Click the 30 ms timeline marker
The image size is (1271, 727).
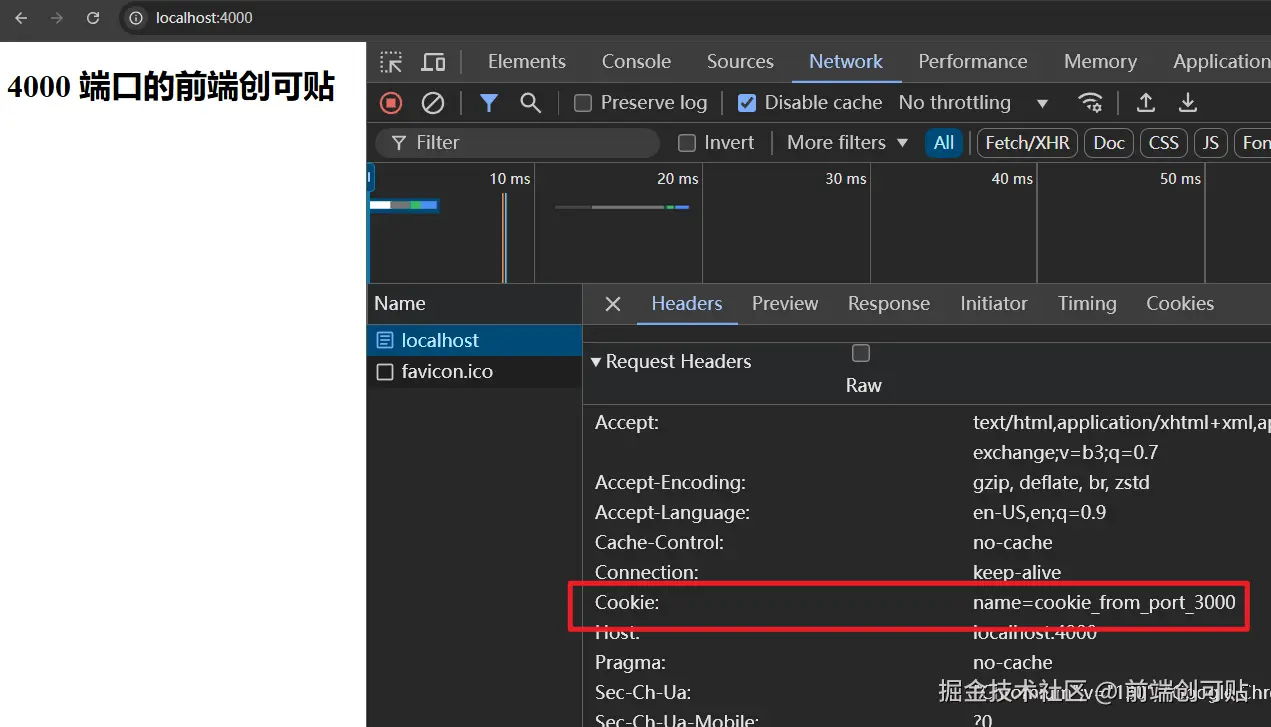coord(846,179)
